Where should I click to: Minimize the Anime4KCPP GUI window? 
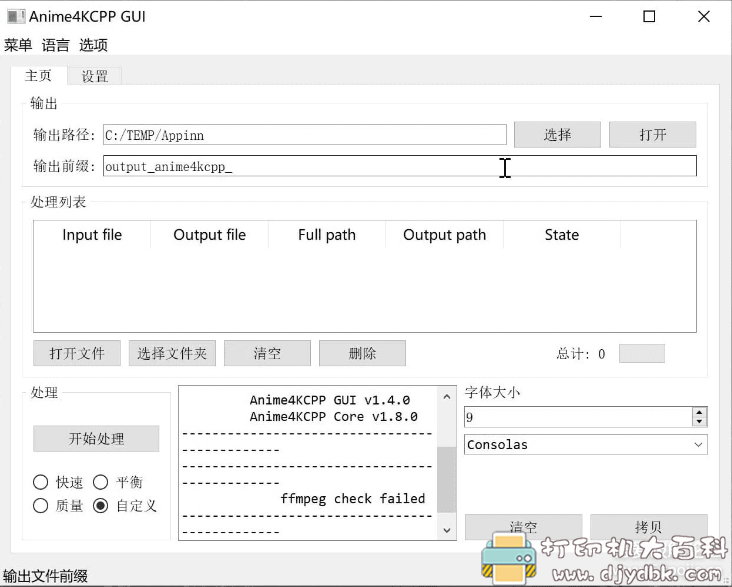[x=596, y=17]
